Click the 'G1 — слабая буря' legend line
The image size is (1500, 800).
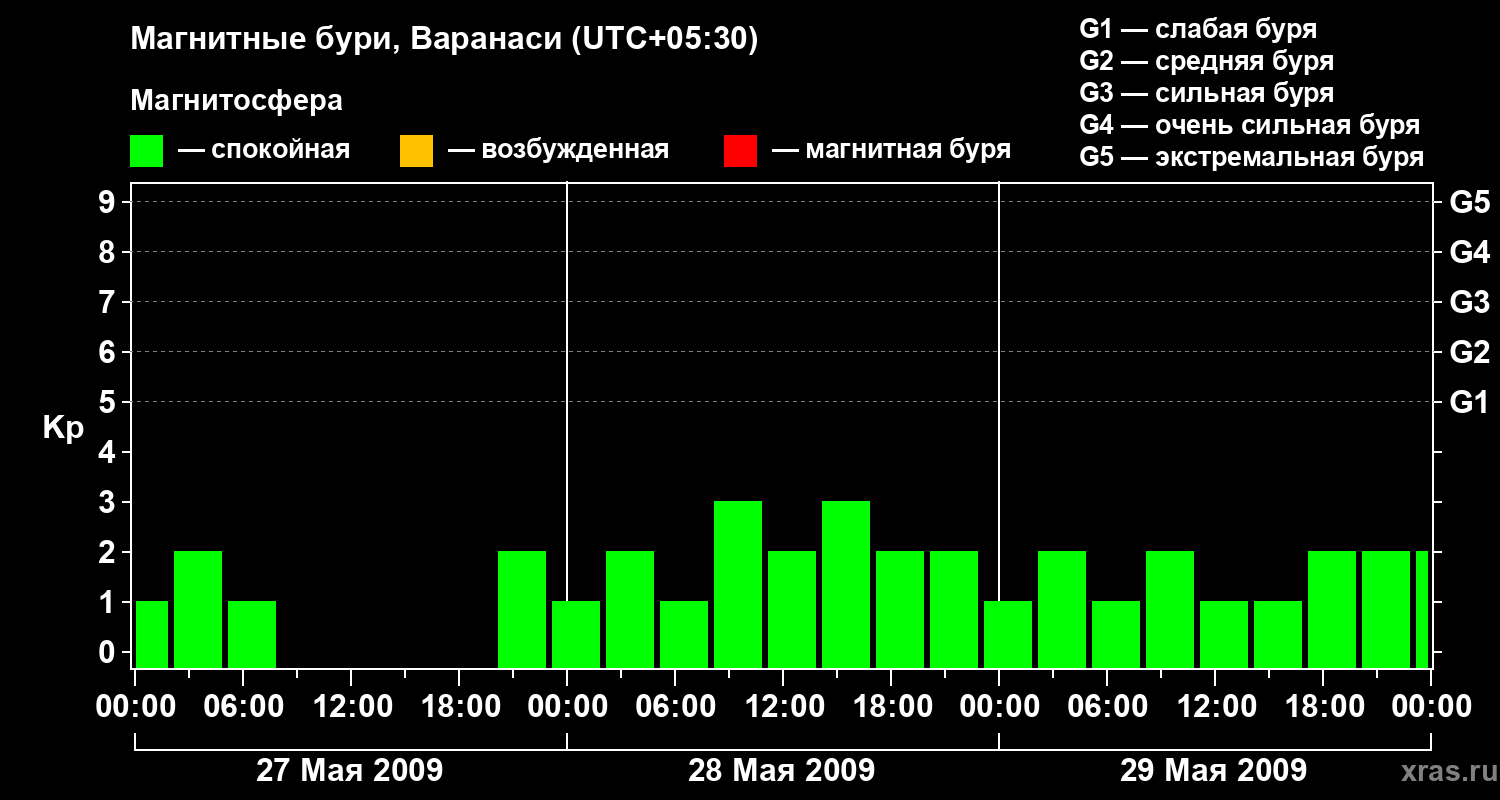[1198, 29]
